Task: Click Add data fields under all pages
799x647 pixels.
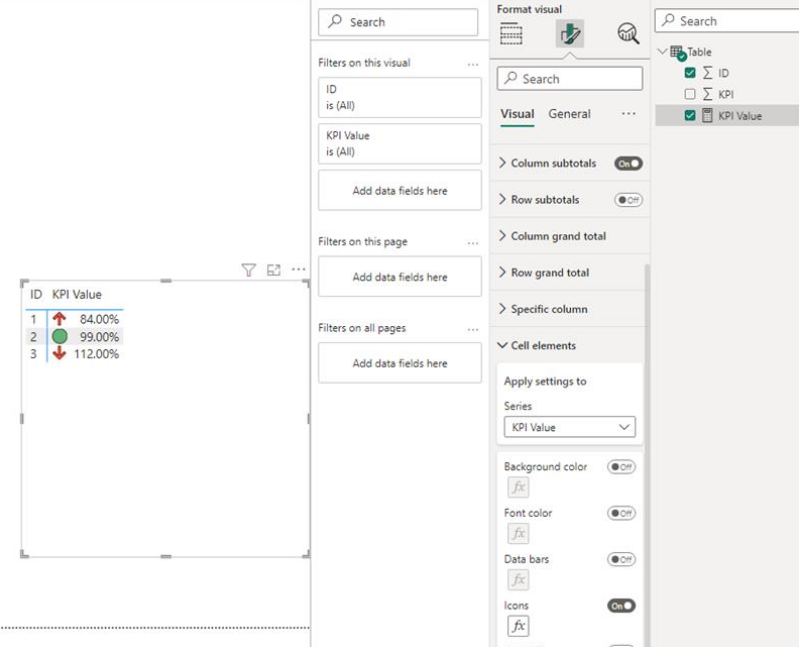Action: [400, 363]
